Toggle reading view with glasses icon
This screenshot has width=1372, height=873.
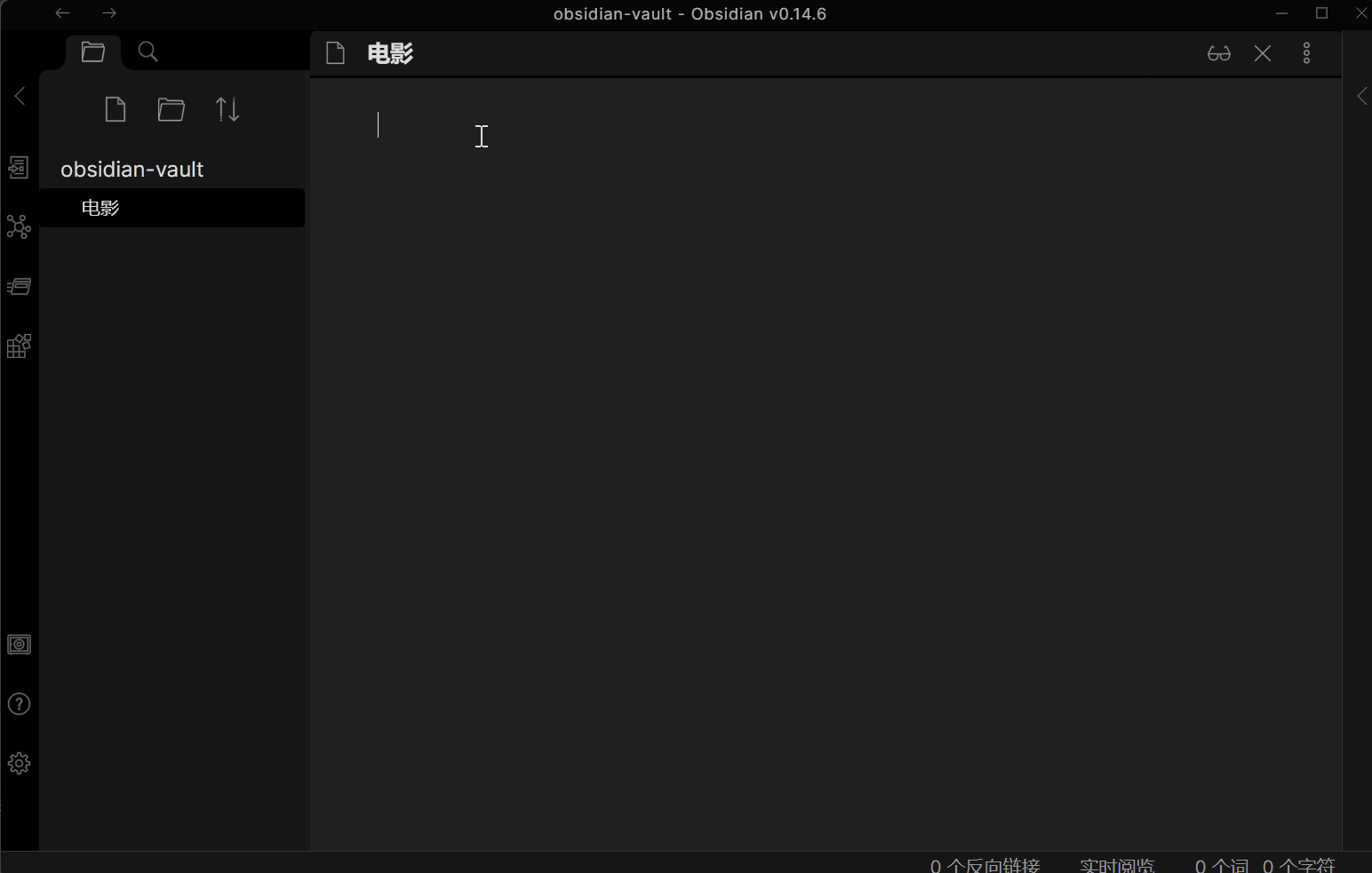pos(1218,53)
